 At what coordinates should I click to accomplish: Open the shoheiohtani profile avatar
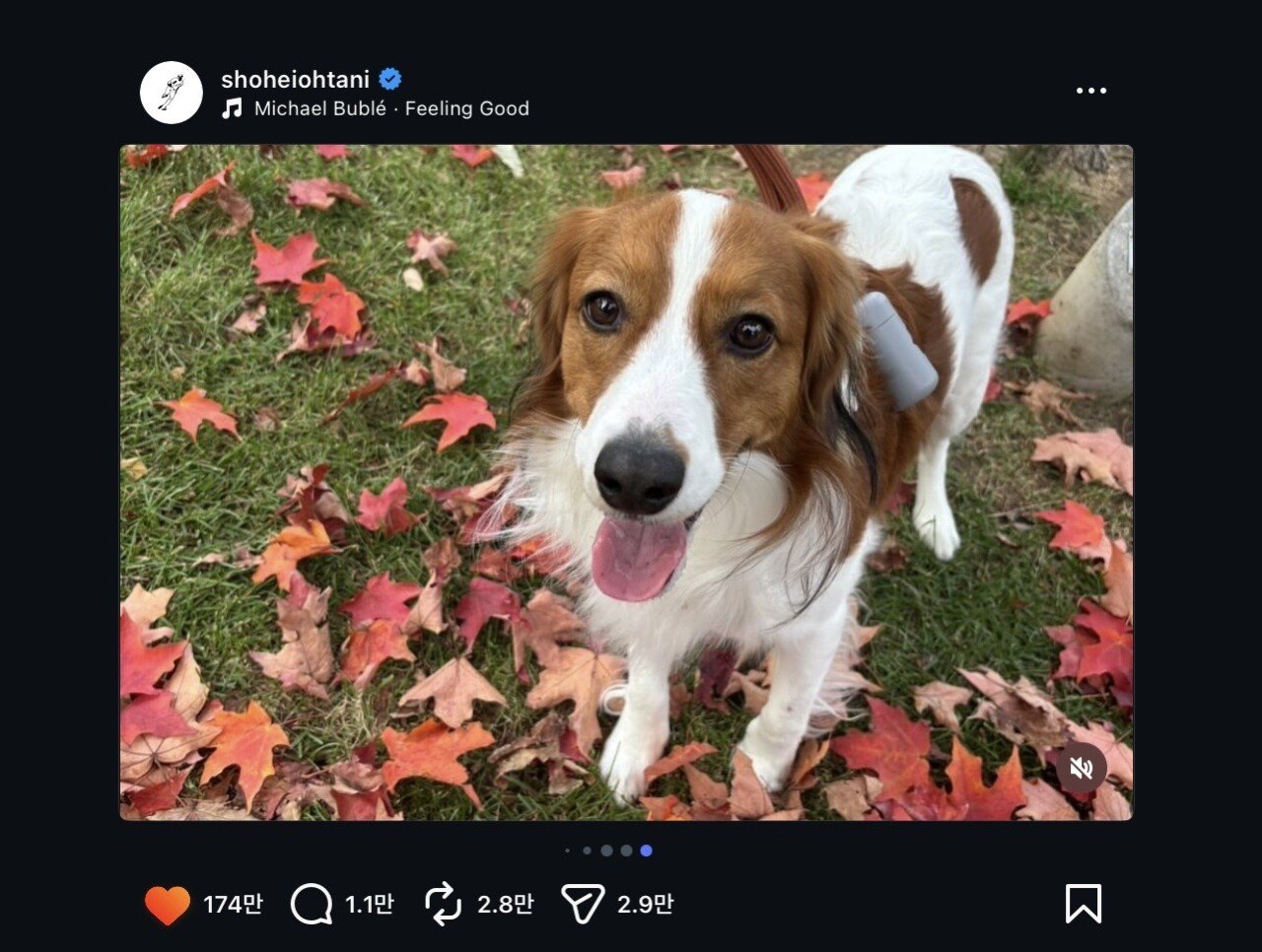click(172, 93)
